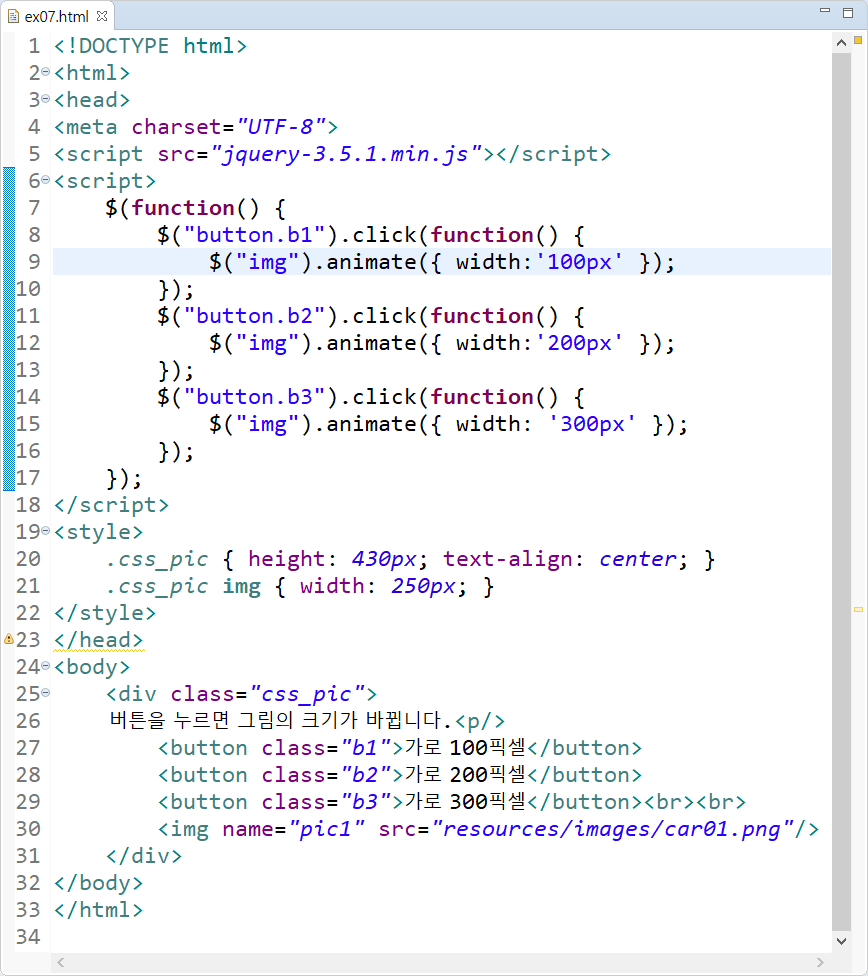The width and height of the screenshot is (868, 976).
Task: Click the underlined </head> tag
Action: click(99, 640)
